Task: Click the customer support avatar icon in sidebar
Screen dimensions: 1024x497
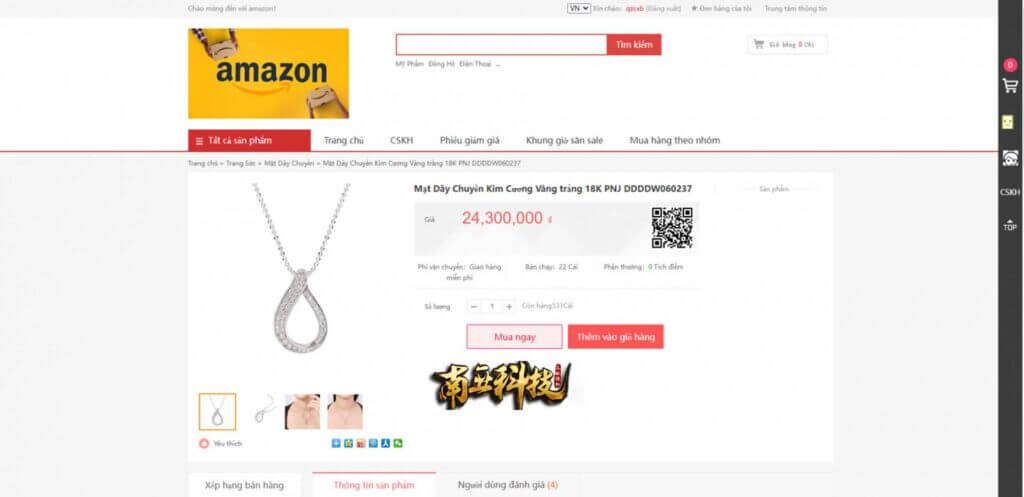Action: point(1010,158)
